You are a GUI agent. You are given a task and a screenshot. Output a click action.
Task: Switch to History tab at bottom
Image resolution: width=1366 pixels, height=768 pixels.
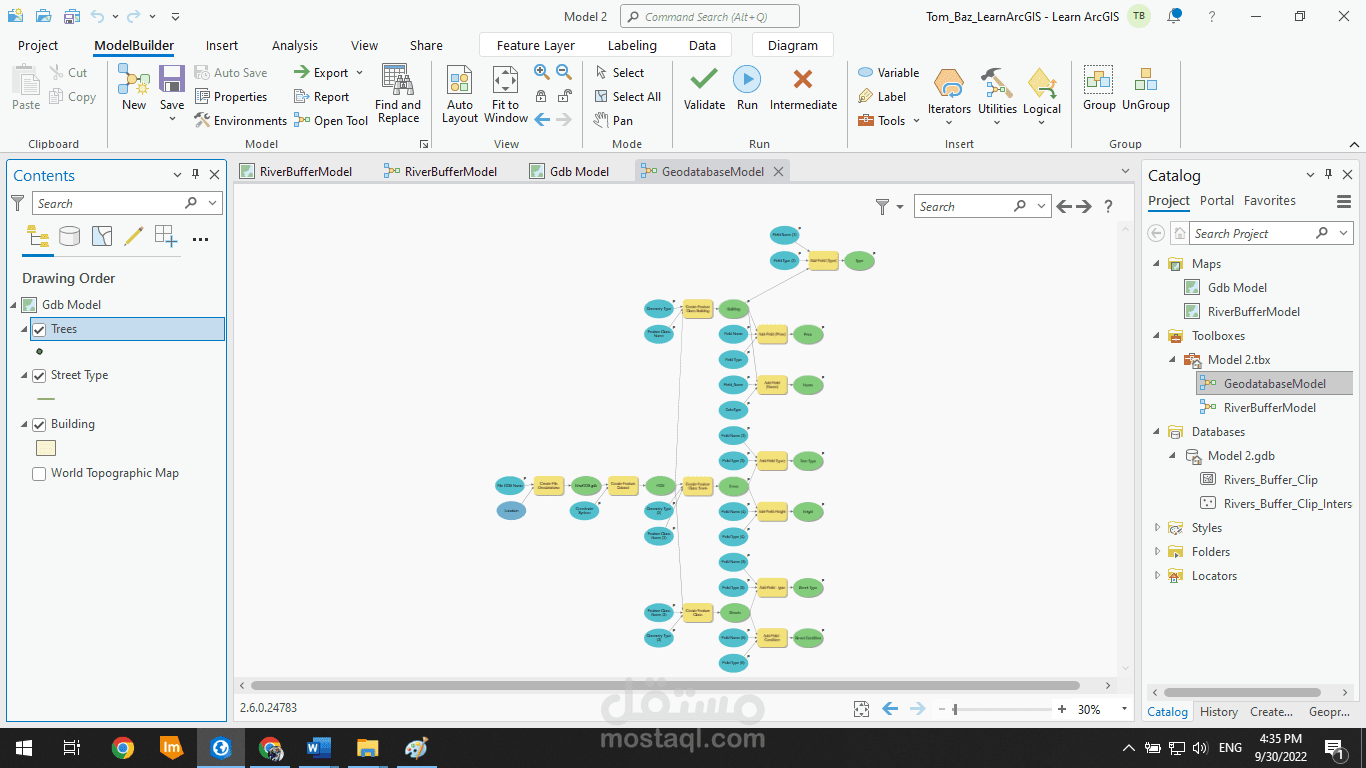click(1219, 712)
